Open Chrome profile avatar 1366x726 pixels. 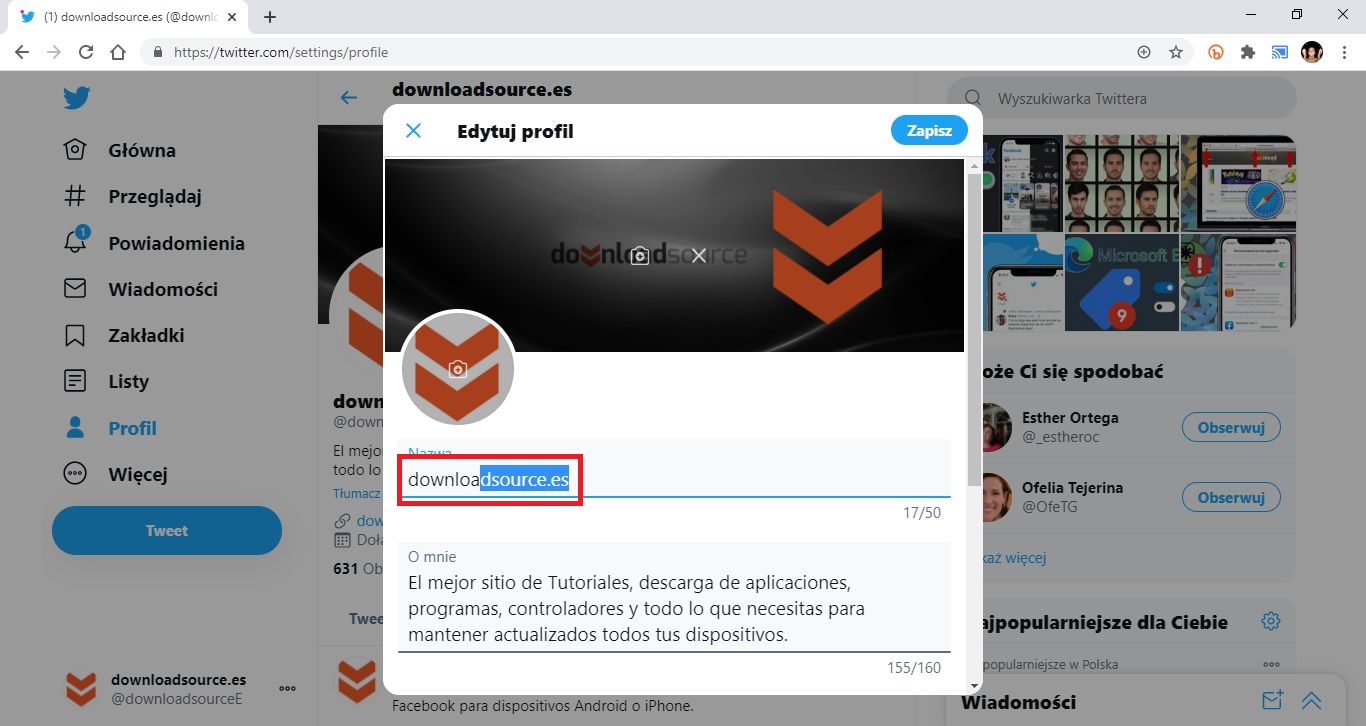pos(1312,52)
